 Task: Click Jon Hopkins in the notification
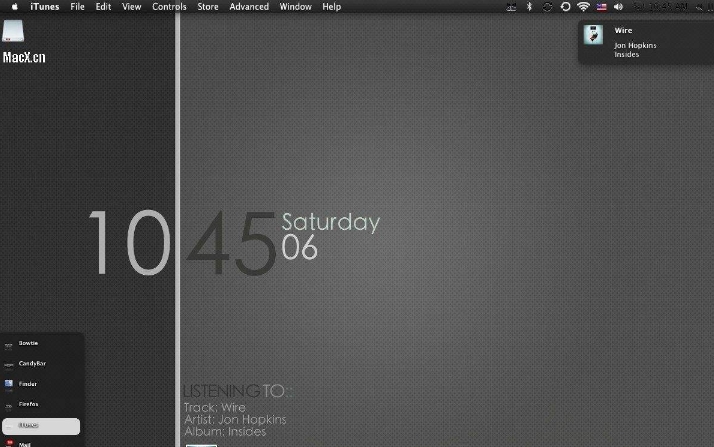pos(635,46)
